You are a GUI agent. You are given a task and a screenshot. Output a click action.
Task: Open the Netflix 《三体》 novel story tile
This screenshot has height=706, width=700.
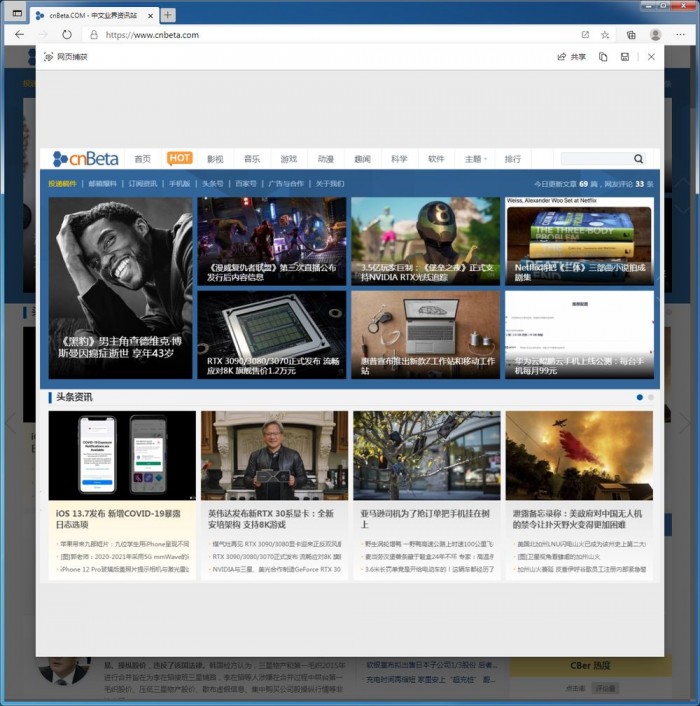tap(579, 241)
